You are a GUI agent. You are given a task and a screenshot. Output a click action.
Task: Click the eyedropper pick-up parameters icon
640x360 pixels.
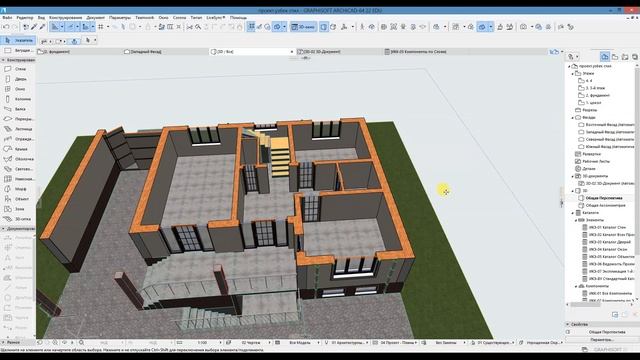(x=34, y=27)
